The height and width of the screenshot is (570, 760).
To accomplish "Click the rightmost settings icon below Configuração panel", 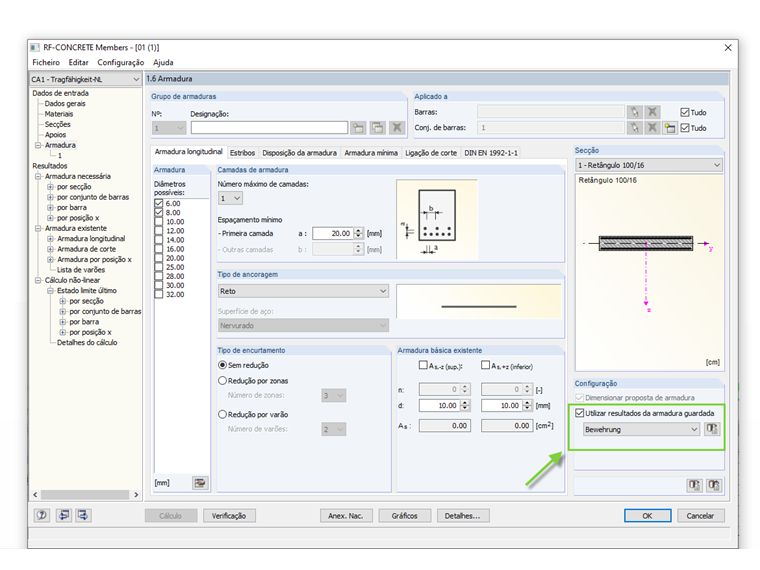I will click(714, 485).
